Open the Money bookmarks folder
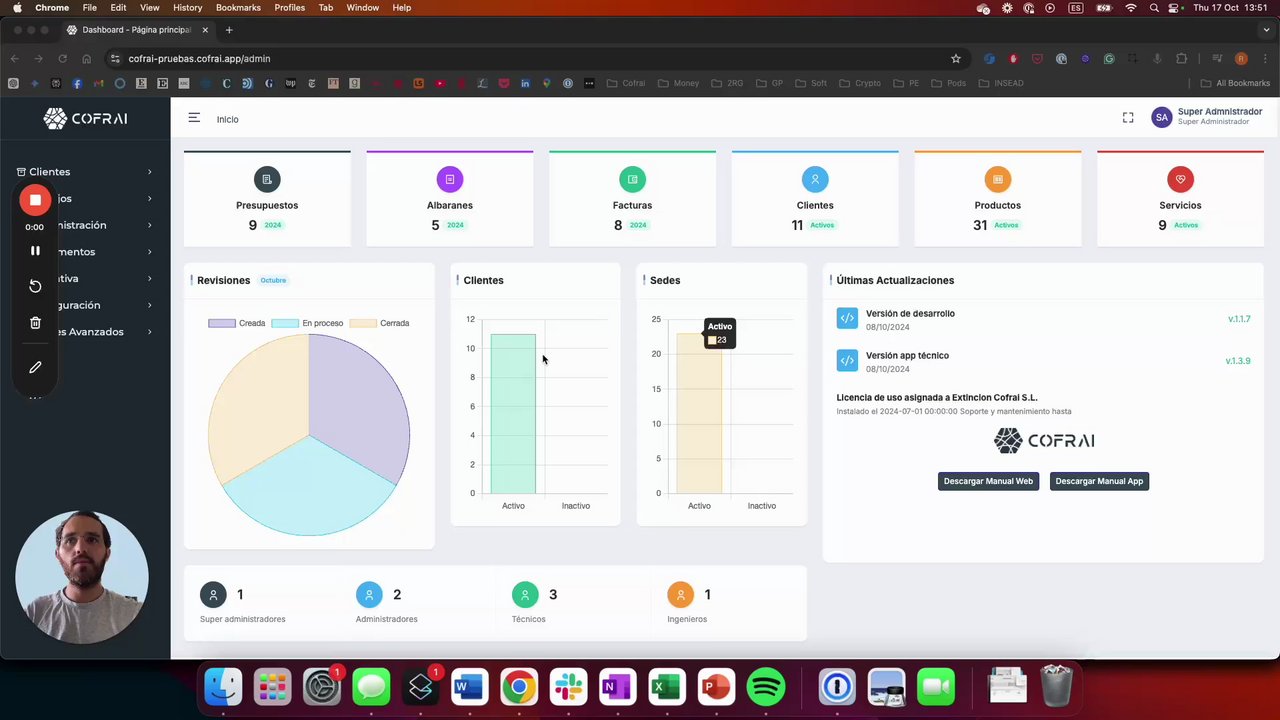 680,83
